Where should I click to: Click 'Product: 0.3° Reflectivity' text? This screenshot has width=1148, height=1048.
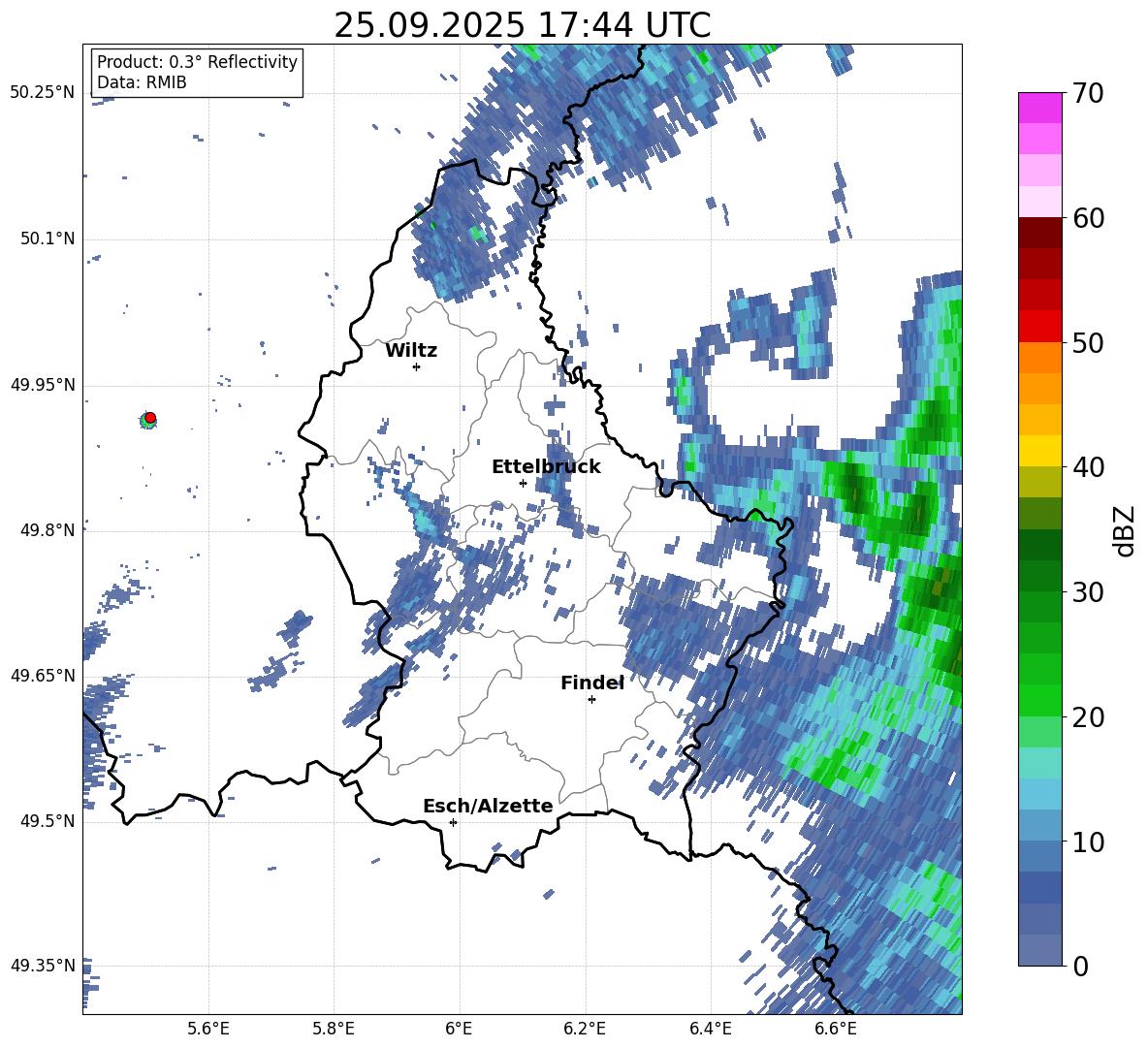[197, 62]
